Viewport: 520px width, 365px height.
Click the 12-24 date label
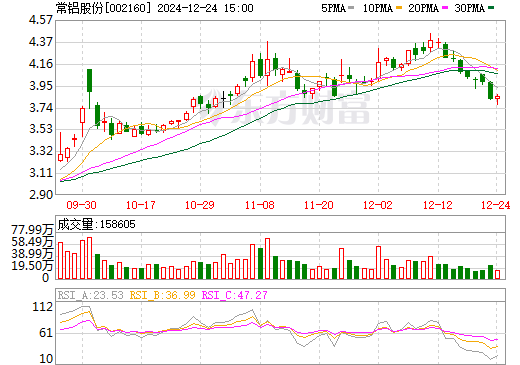tap(496, 205)
